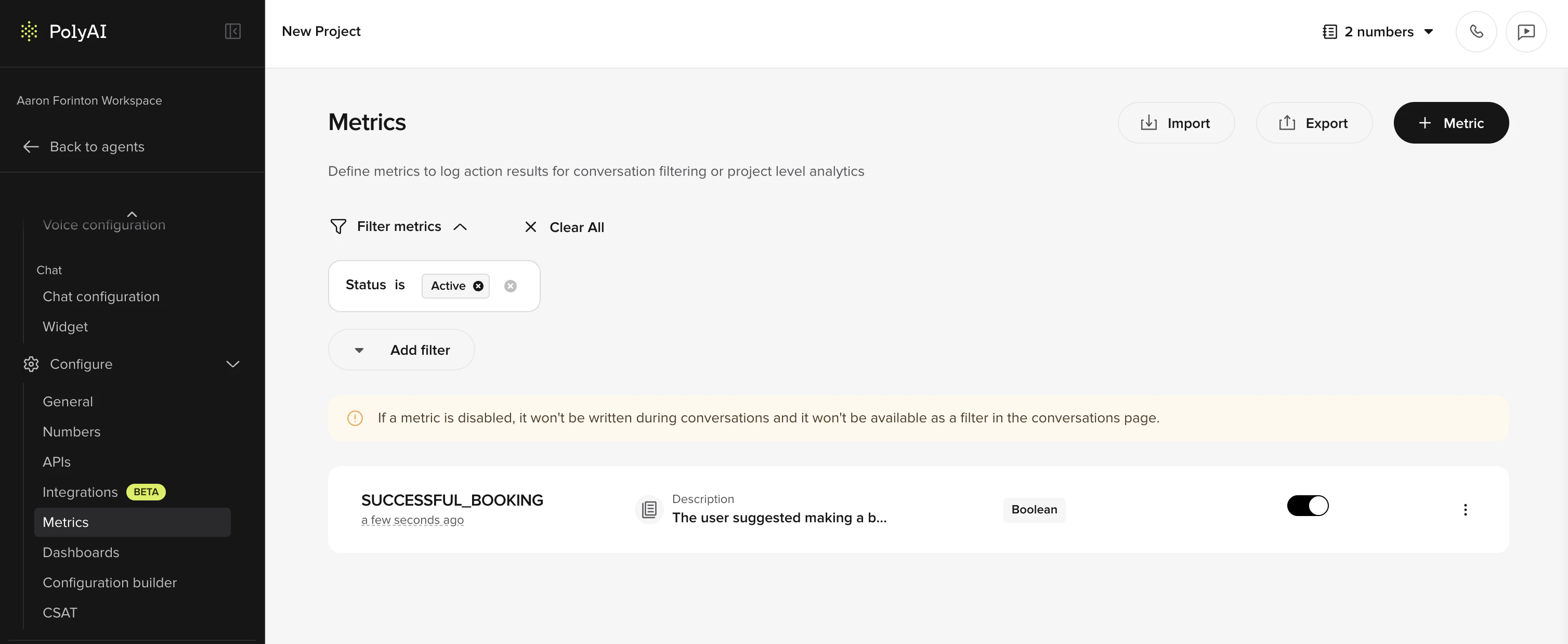Click the filter funnel icon beside Filter metrics

338,226
